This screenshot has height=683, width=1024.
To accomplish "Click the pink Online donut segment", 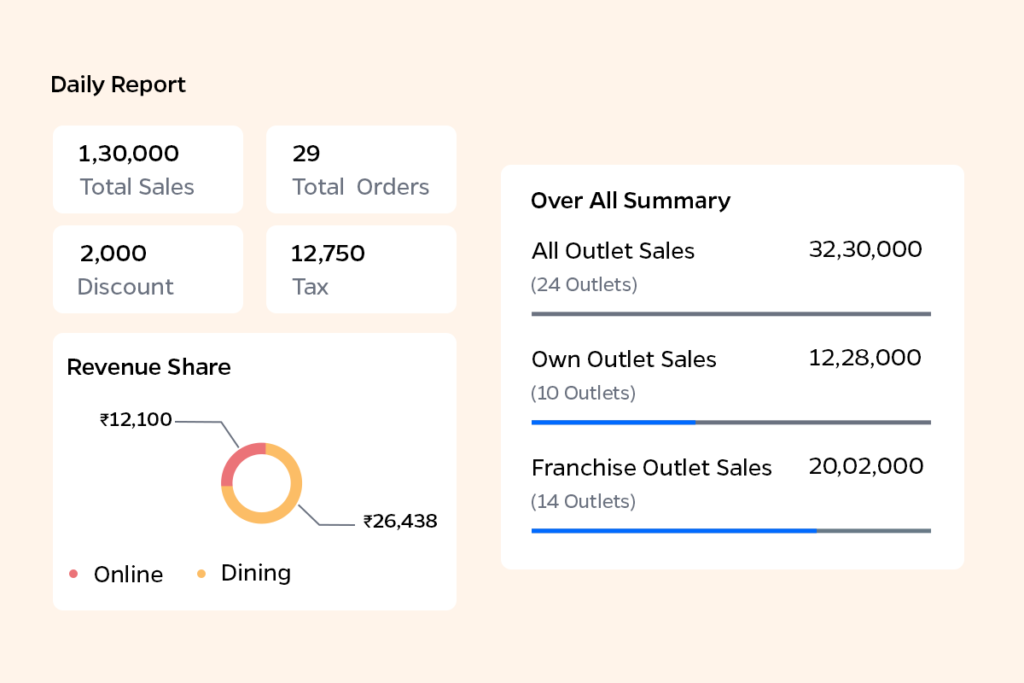I will (236, 459).
